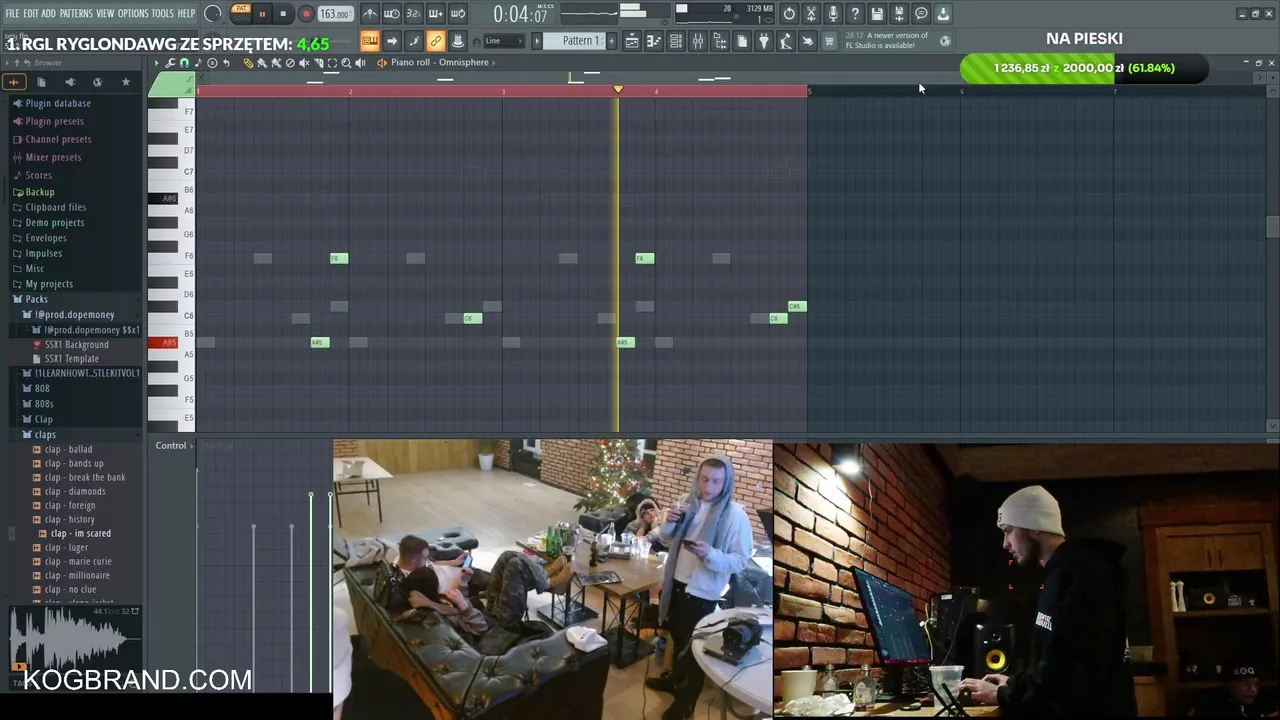Click the Piano roll - Omnisphere title

click(440, 62)
